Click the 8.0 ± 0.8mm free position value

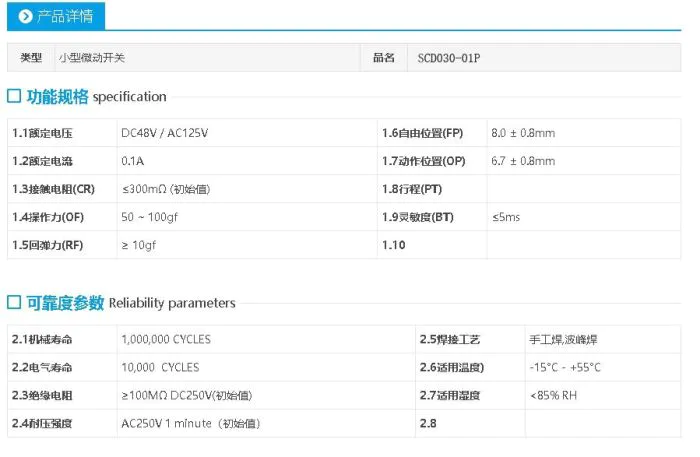(522, 133)
